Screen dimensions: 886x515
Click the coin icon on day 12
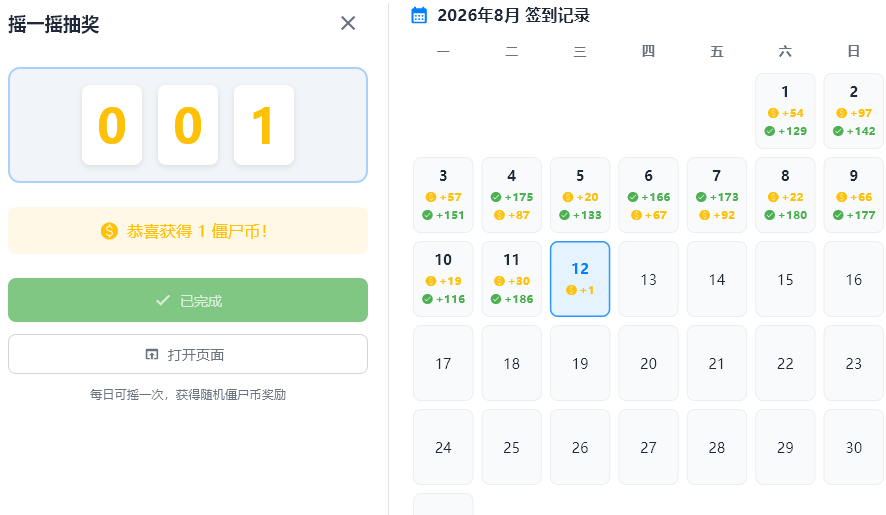click(571, 290)
